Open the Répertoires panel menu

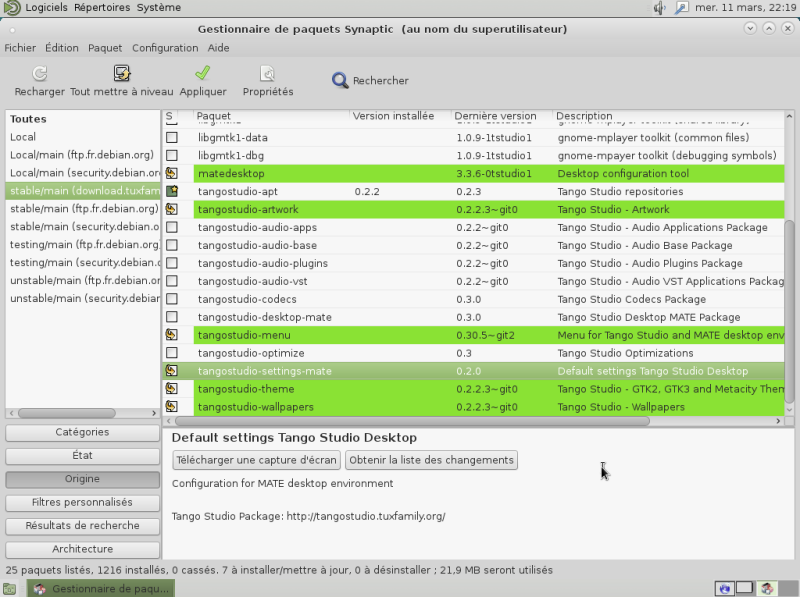[x=102, y=8]
